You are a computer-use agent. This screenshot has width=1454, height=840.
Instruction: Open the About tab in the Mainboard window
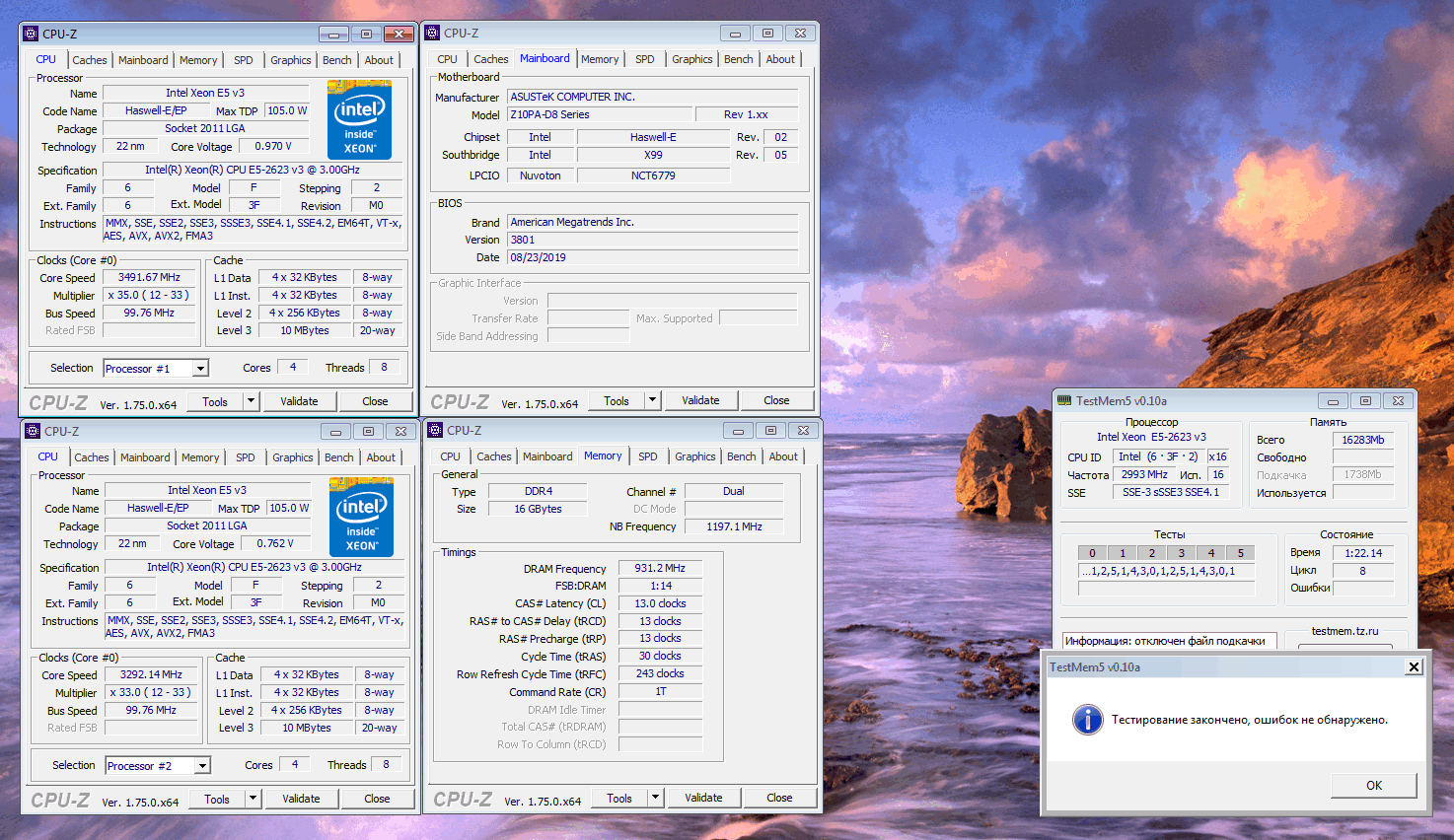(x=780, y=59)
